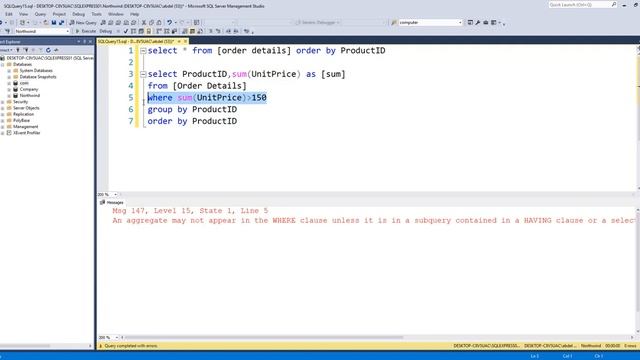Expand the System Databases node
This screenshot has height=360, width=640.
(9, 71)
